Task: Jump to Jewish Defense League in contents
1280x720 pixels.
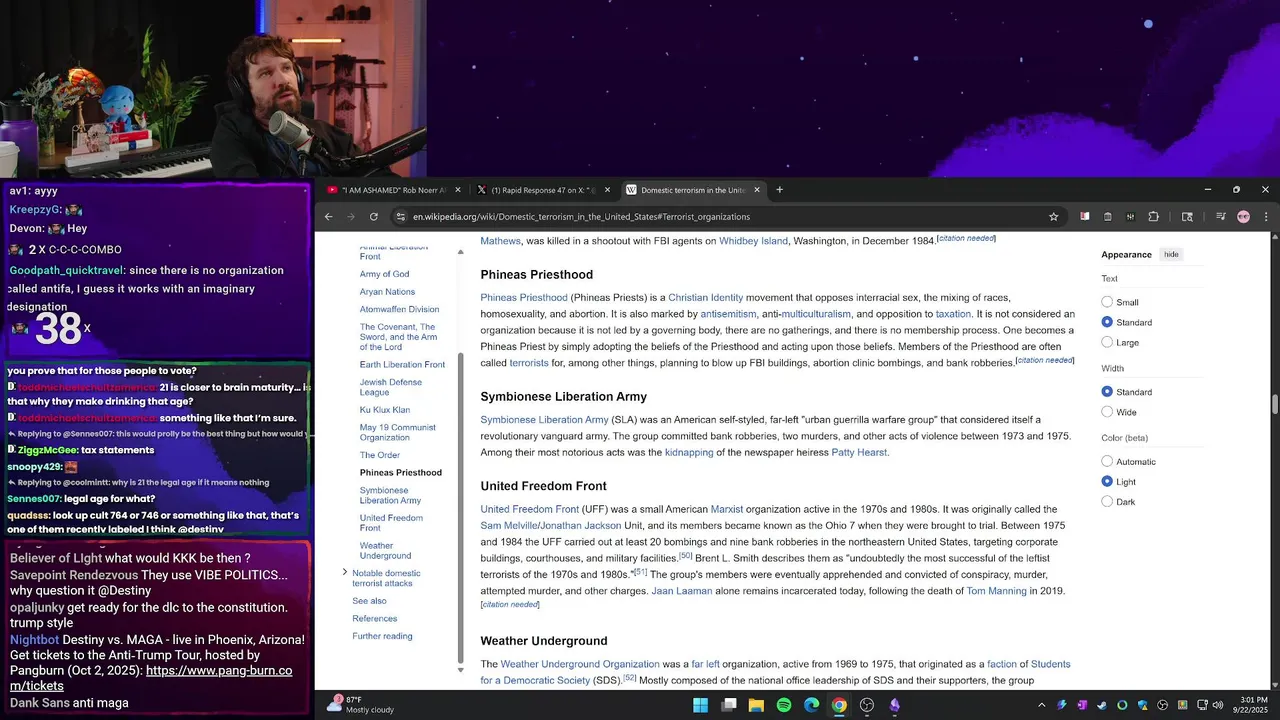Action: pos(391,387)
